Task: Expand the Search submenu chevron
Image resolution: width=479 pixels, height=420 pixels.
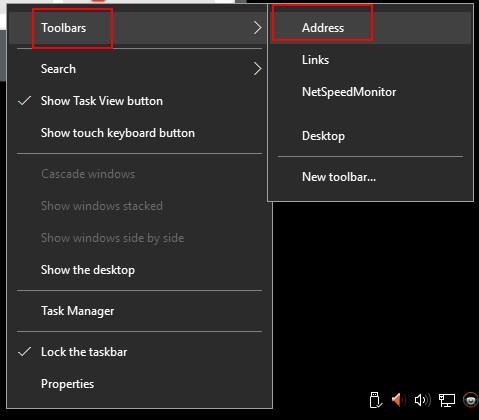Action: coord(257,69)
